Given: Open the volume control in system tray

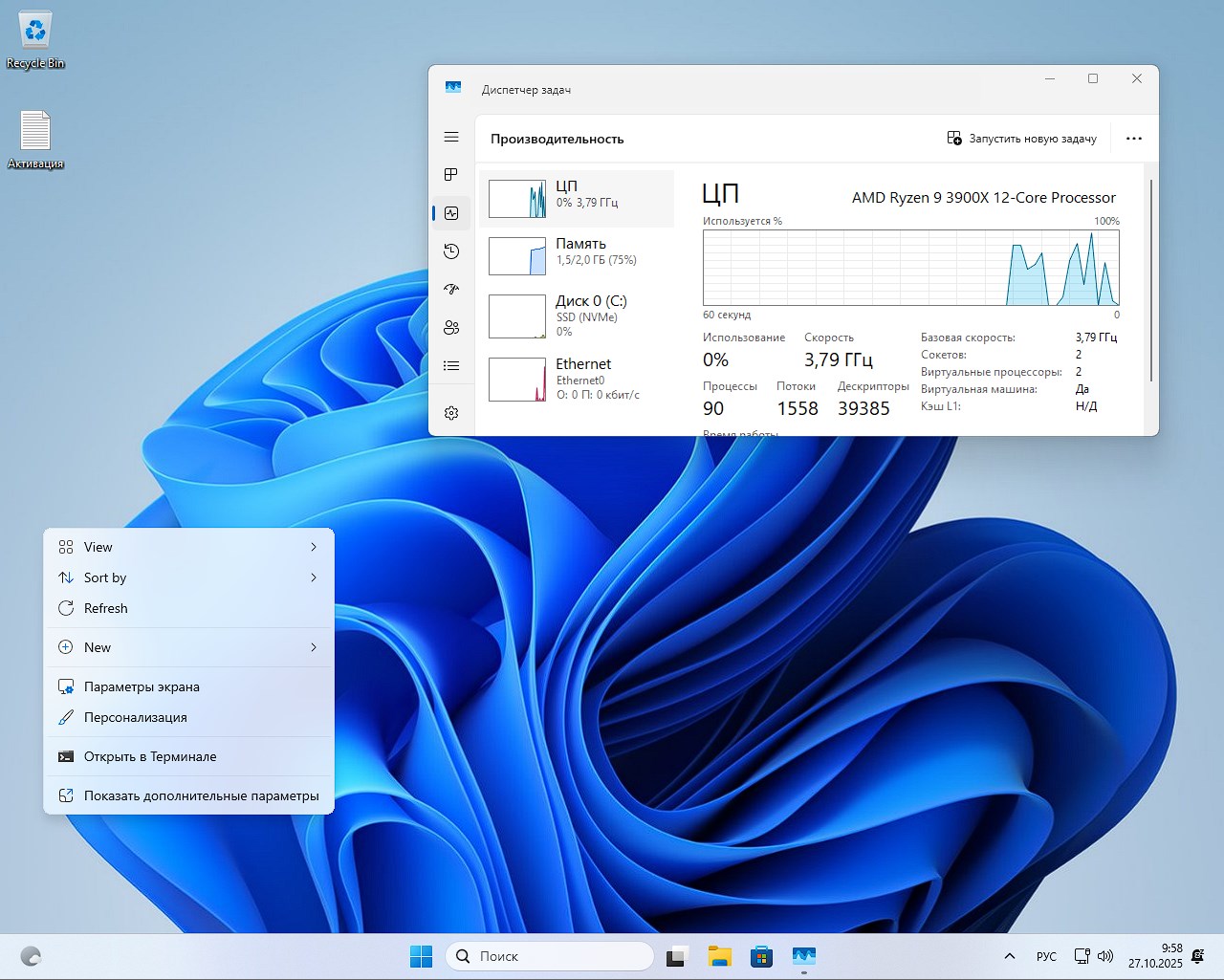Looking at the screenshot, I should (x=1106, y=955).
